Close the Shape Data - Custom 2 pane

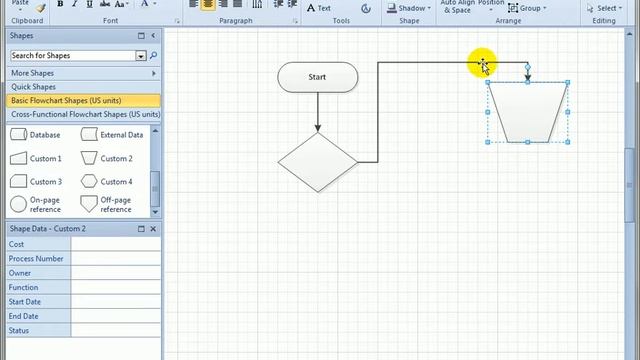[153, 229]
